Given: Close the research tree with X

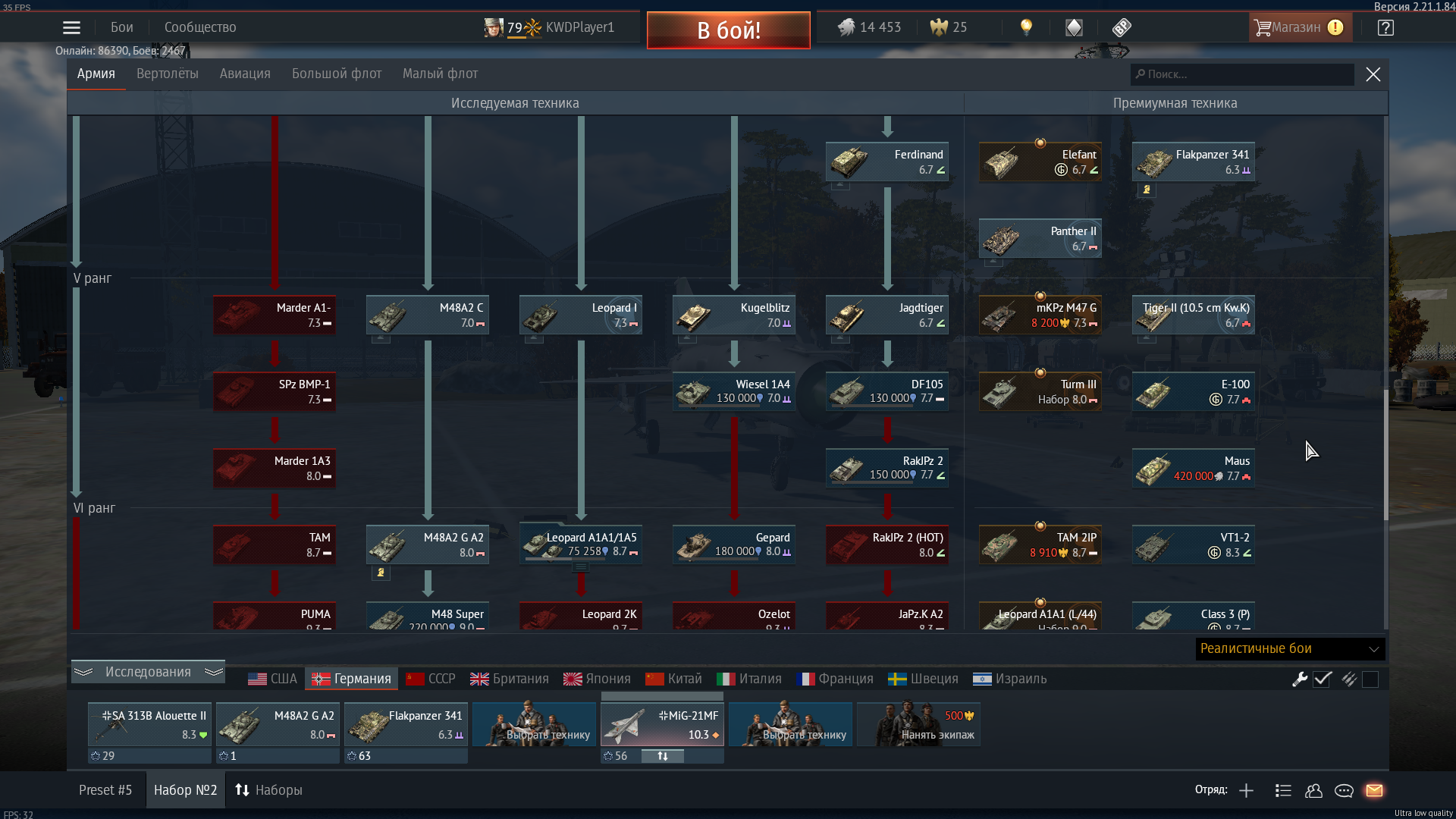Looking at the screenshot, I should click(x=1373, y=74).
